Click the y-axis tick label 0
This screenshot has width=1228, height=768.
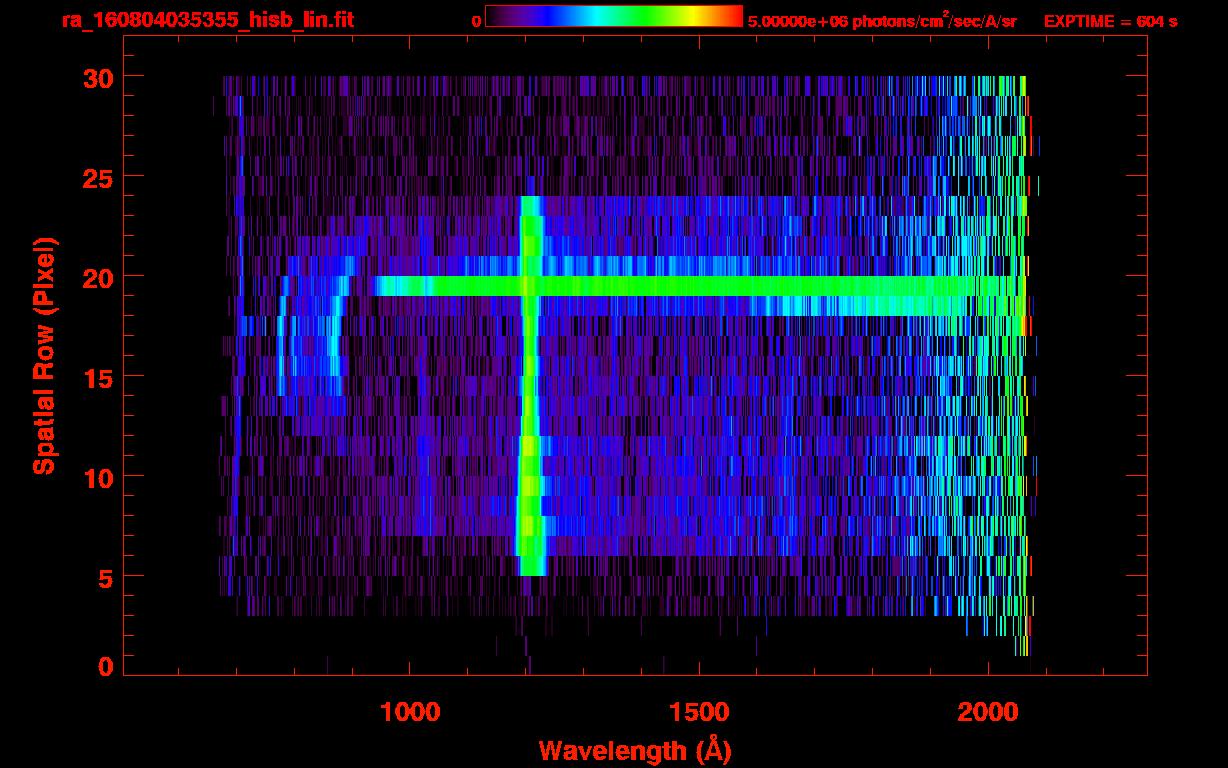coord(105,667)
